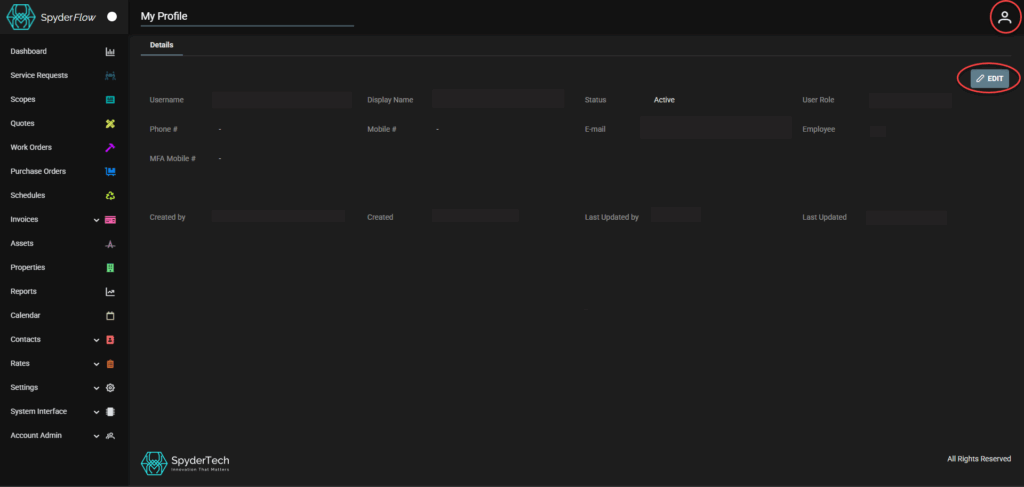
Task: Expand the Settings submenu chevron
Action: (96, 388)
